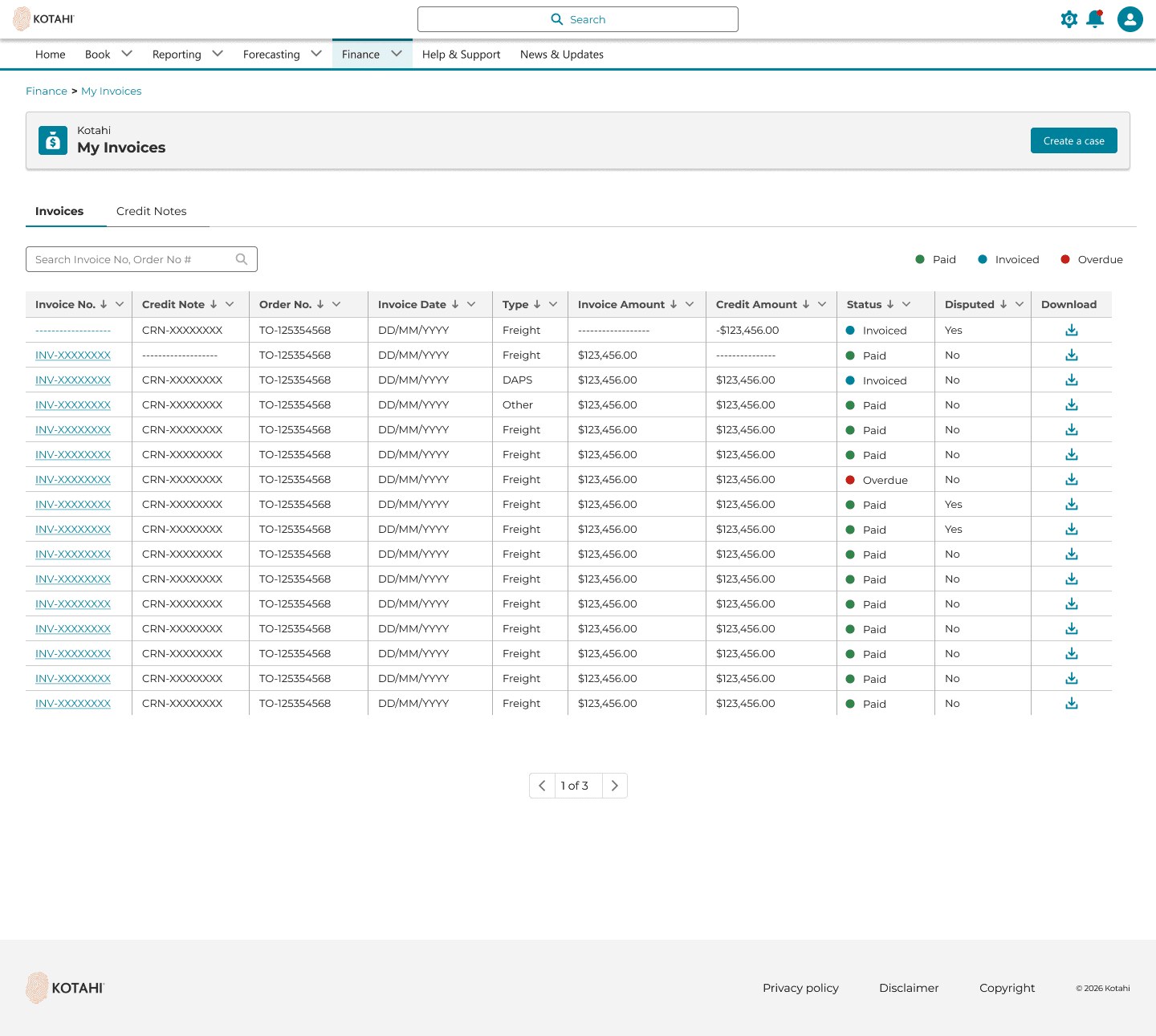Download the invoice with type Other
The width and height of the screenshot is (1156, 1036).
point(1072,404)
